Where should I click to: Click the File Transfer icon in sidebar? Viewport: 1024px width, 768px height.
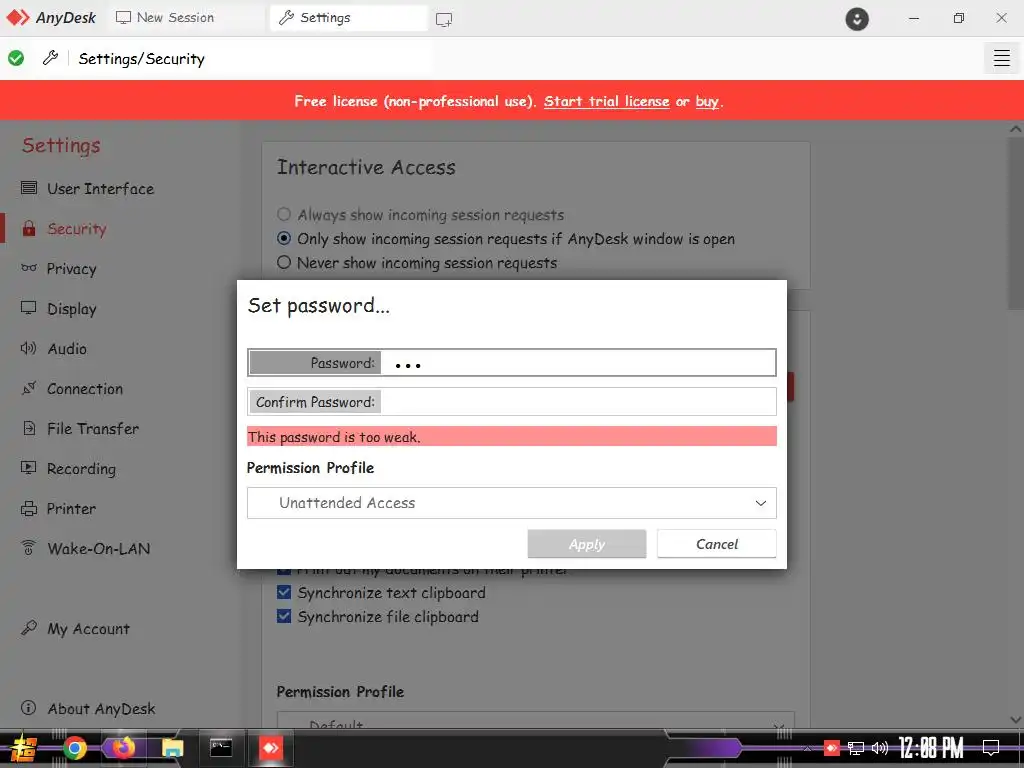[x=29, y=428]
